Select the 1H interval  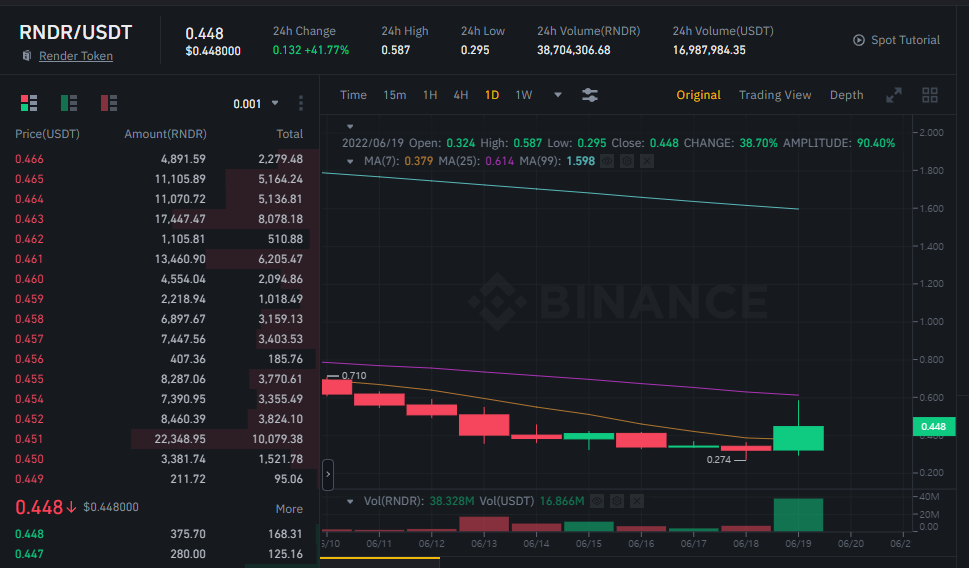click(x=430, y=95)
